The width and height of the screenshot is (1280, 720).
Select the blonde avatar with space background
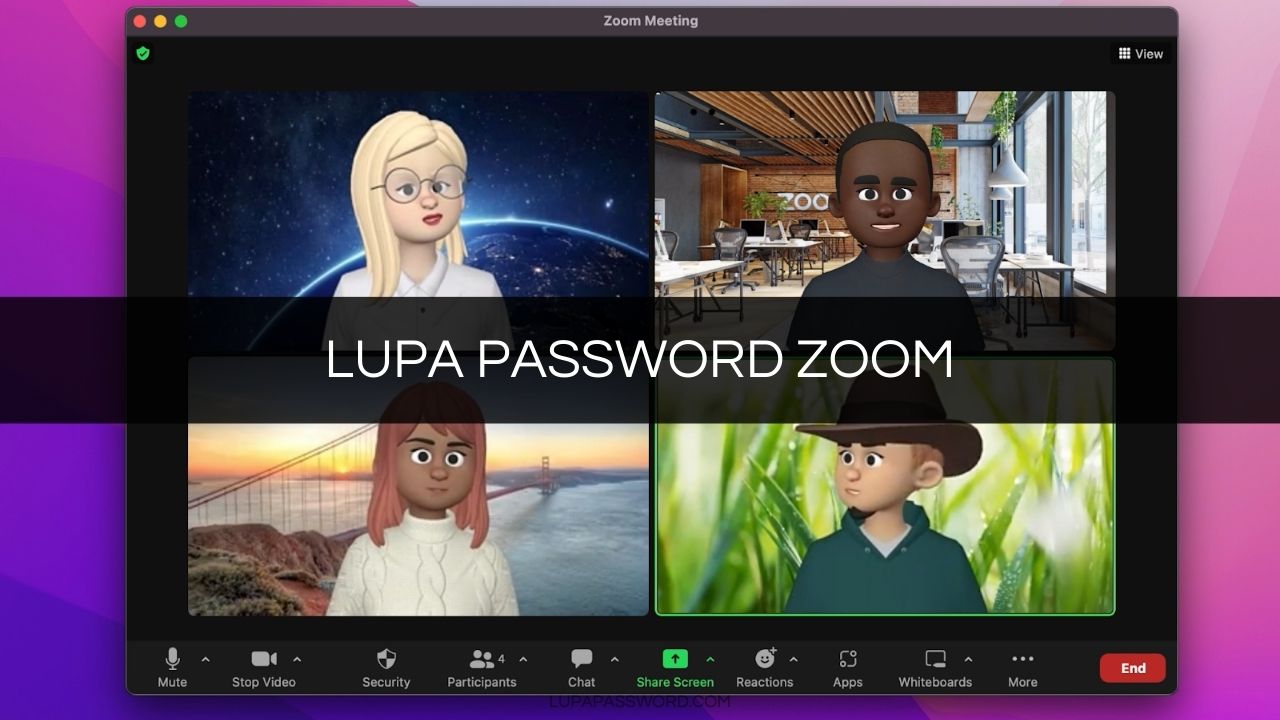pyautogui.click(x=418, y=220)
